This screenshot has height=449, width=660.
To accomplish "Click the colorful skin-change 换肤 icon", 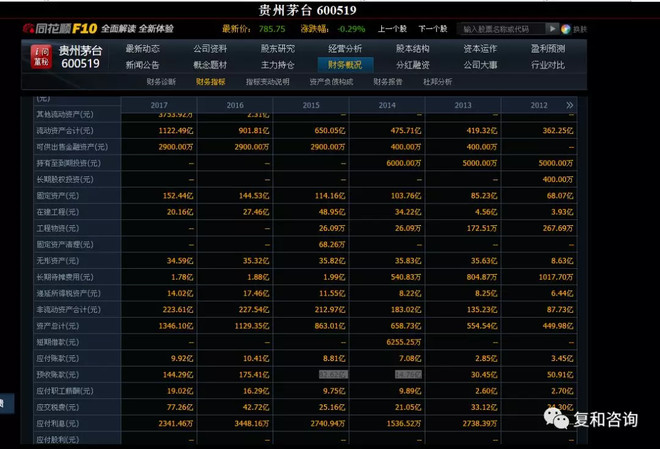I will point(566,29).
